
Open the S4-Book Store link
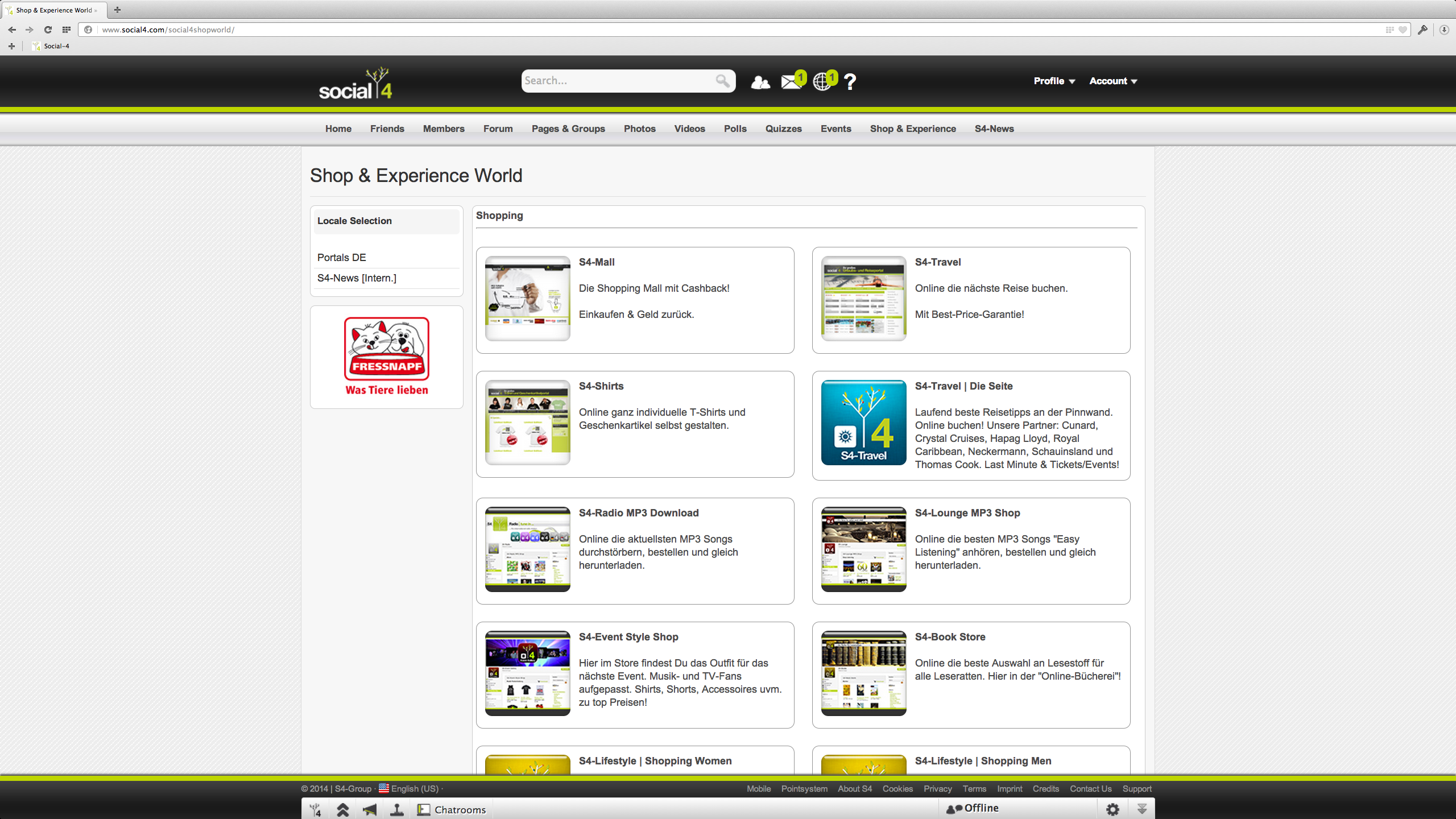950,637
